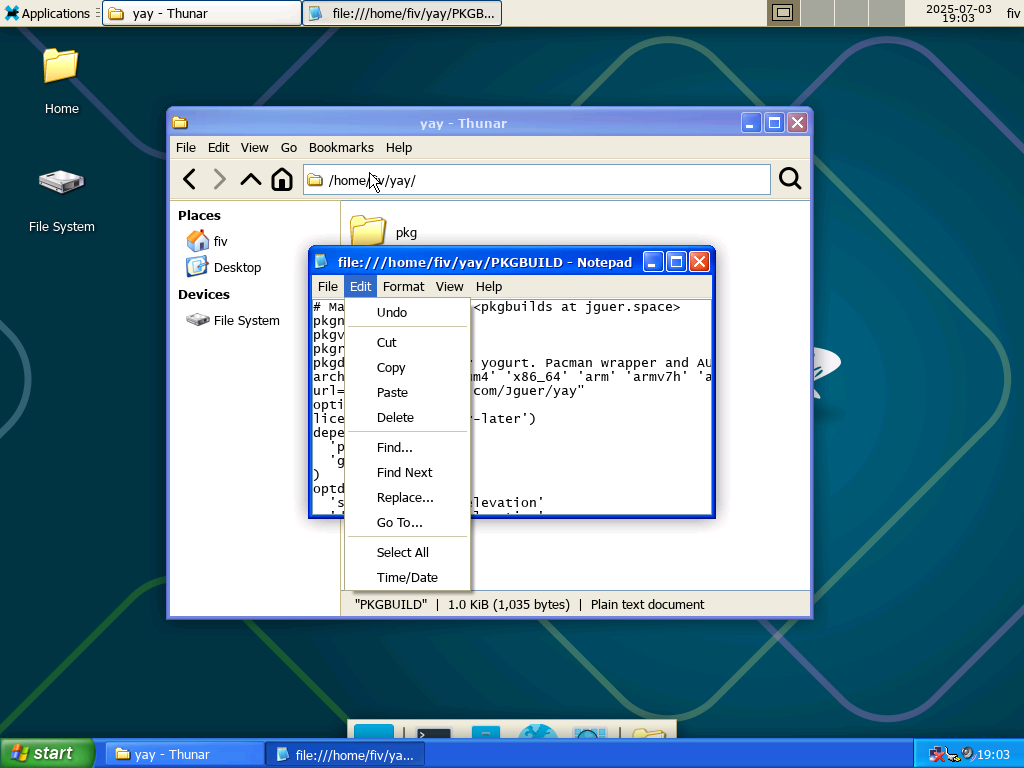Click Find... in the Edit menu
The width and height of the screenshot is (1024, 768).
(x=394, y=447)
